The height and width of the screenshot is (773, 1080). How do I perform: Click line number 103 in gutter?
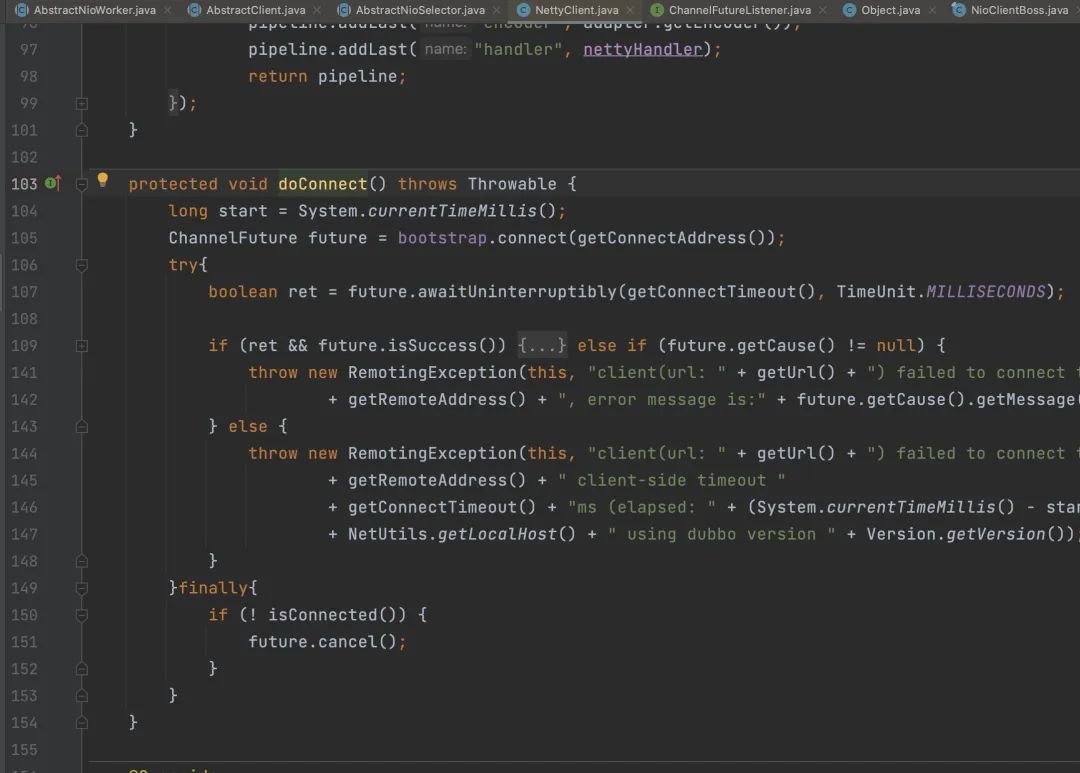(x=24, y=184)
